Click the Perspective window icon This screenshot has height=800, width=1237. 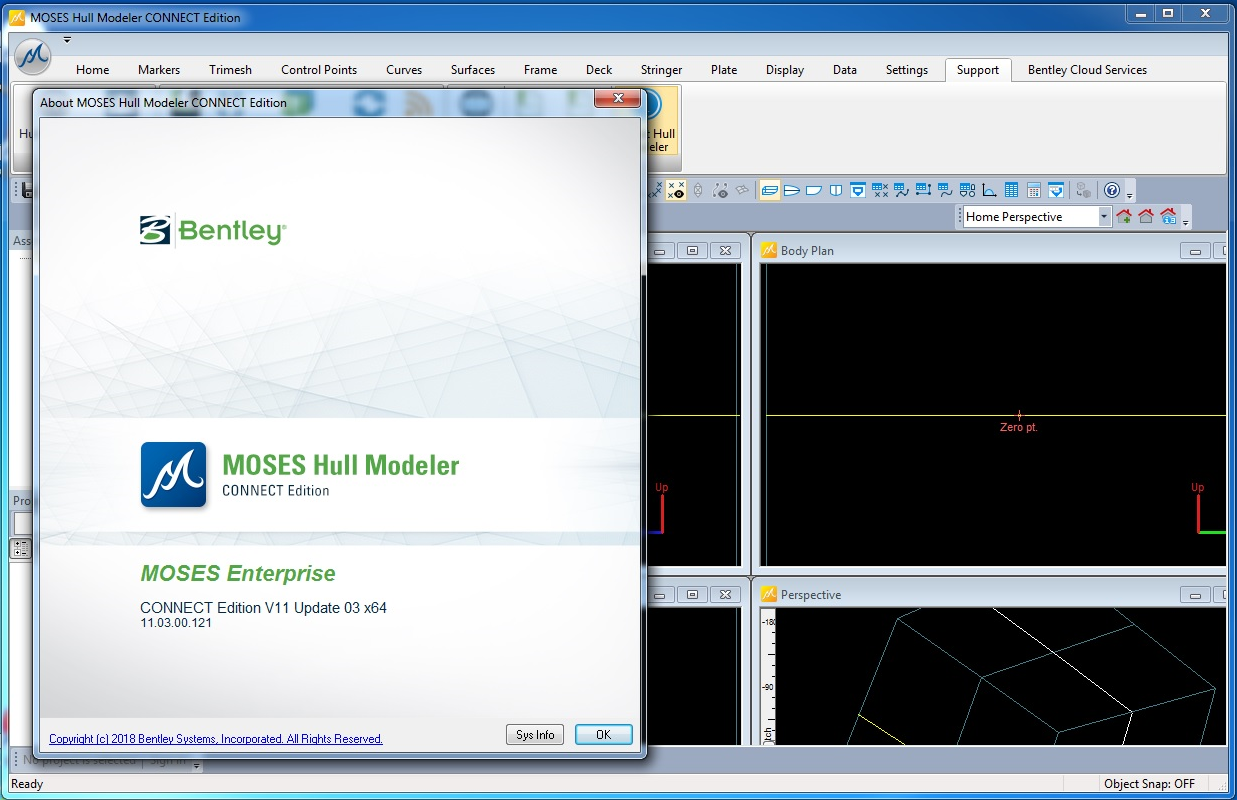tap(769, 594)
